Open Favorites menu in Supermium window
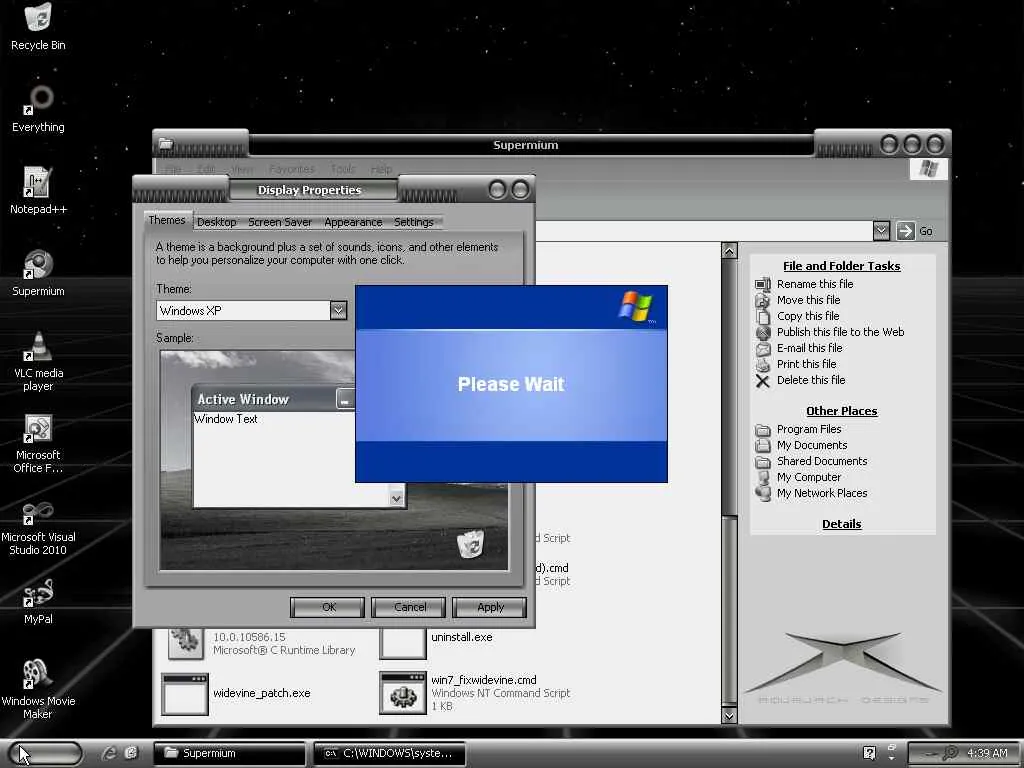The image size is (1024, 768). (291, 168)
